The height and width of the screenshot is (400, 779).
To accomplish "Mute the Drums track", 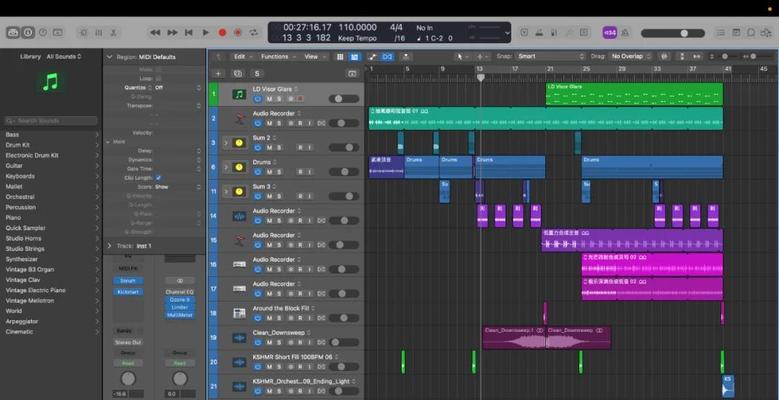I will coord(269,172).
